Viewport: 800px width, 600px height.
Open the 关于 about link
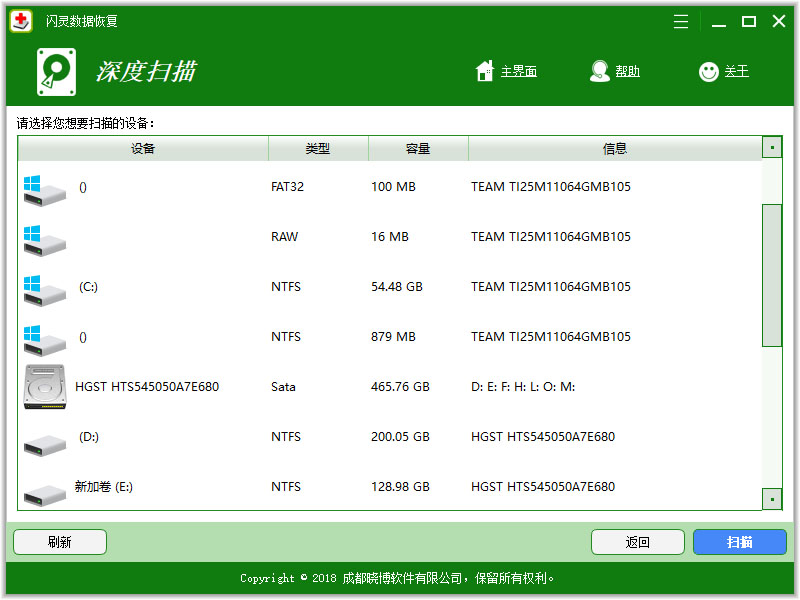pos(737,71)
